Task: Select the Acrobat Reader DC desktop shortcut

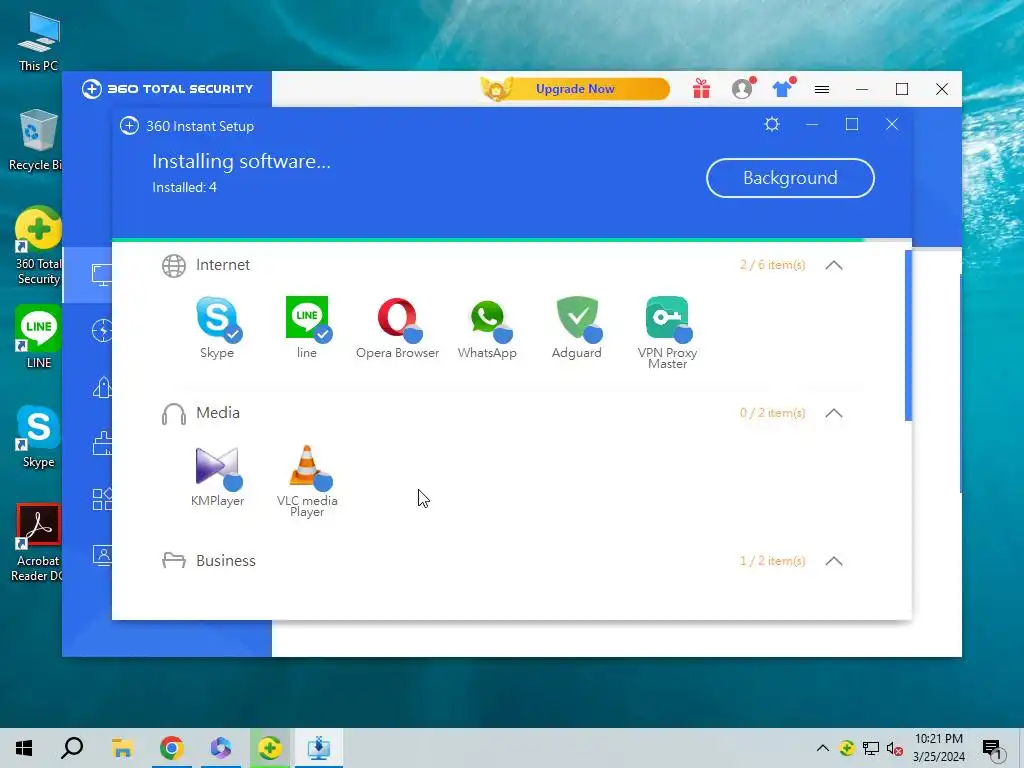Action: point(38,543)
